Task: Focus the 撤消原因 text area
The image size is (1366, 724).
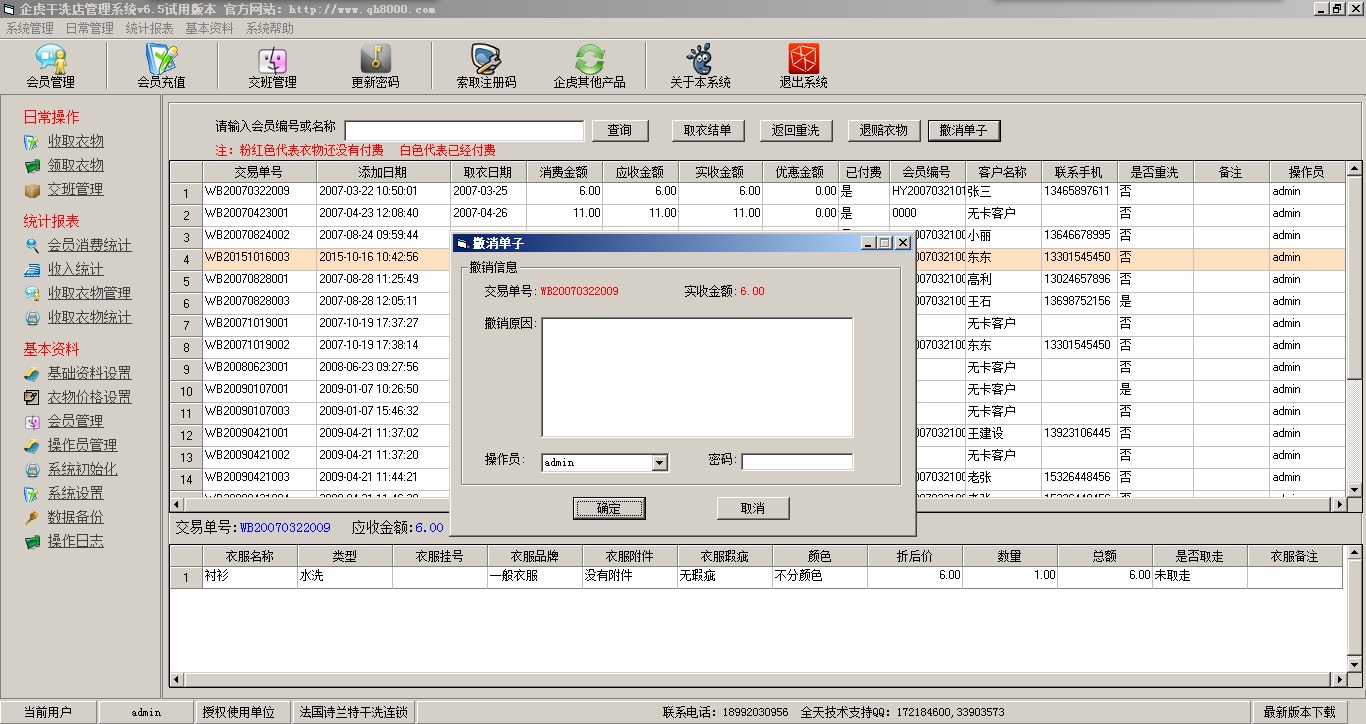Action: click(697, 377)
